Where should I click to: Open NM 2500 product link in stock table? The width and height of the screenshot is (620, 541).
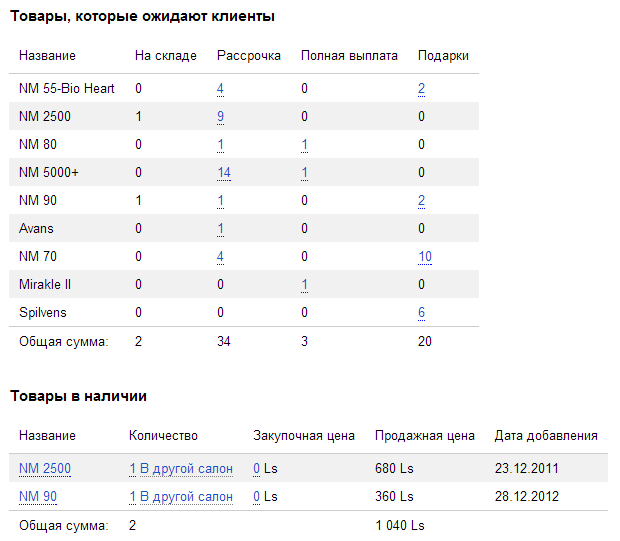coord(45,468)
